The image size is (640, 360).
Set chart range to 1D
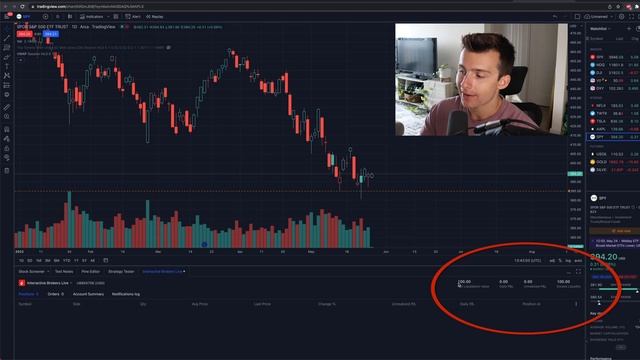pyautogui.click(x=21, y=260)
